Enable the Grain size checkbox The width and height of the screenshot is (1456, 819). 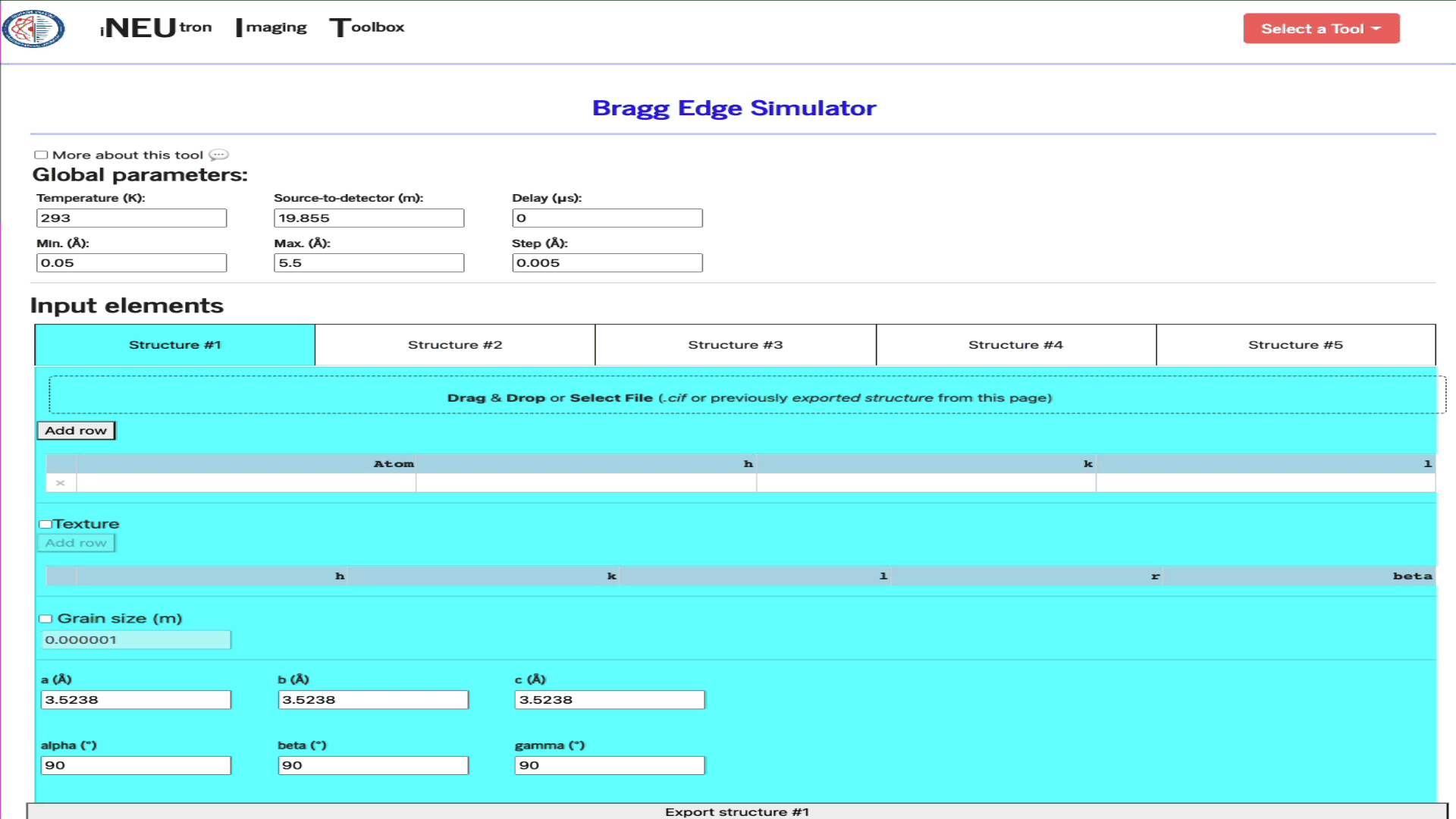pos(45,619)
